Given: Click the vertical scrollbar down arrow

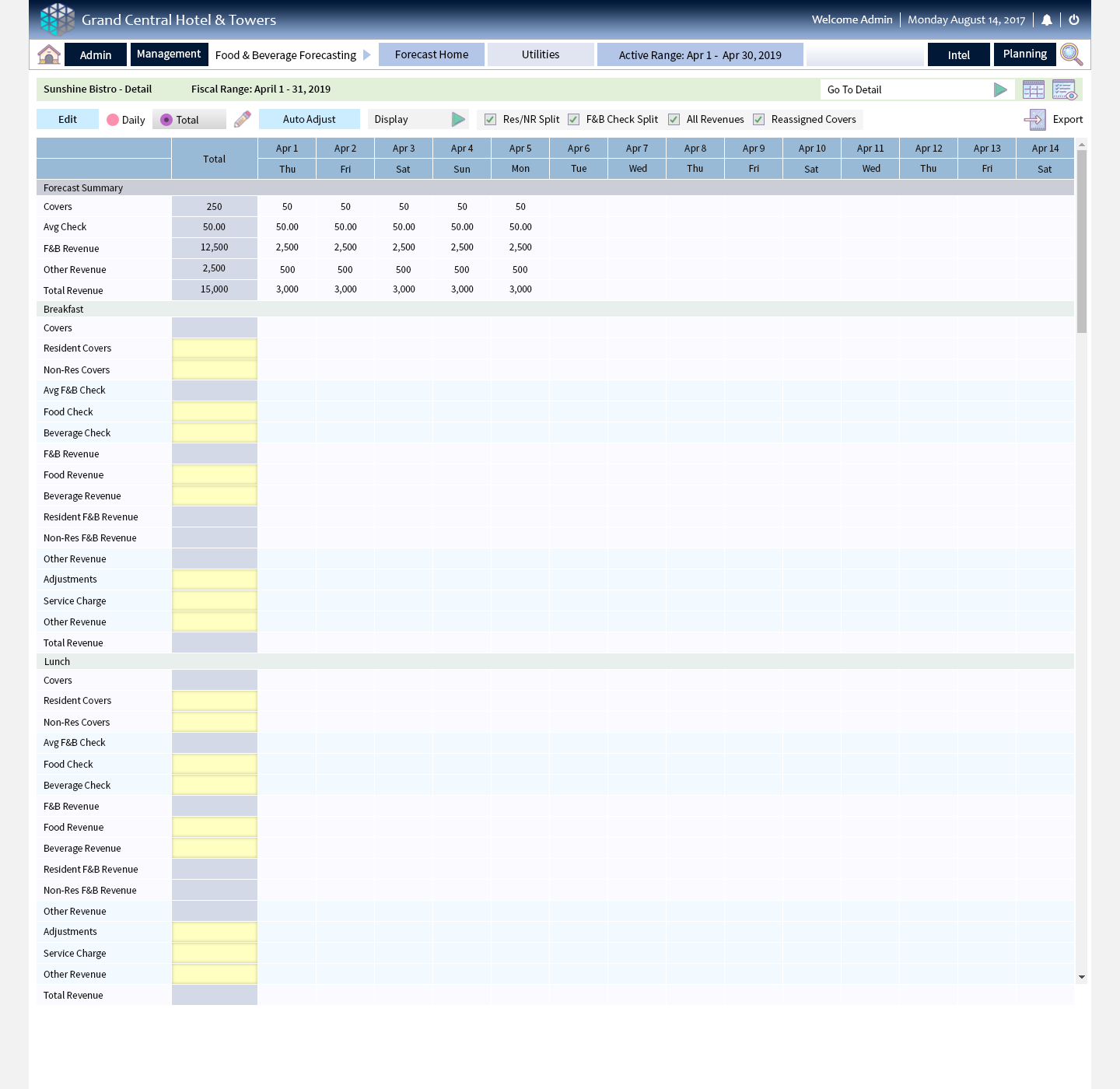Looking at the screenshot, I should (1081, 977).
